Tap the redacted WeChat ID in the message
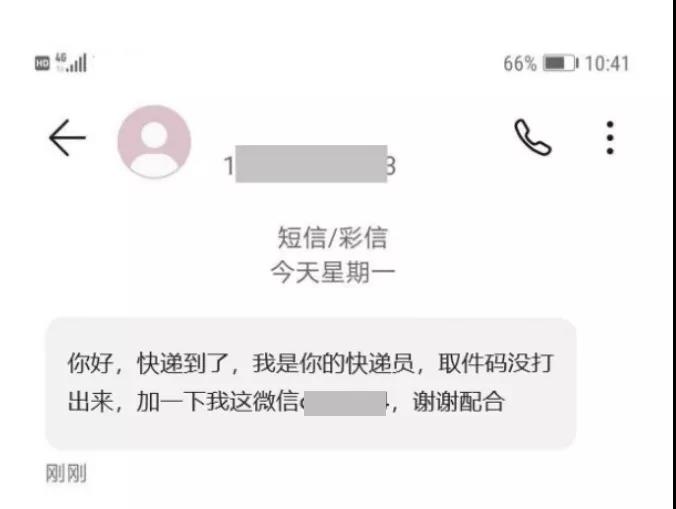 tap(345, 403)
